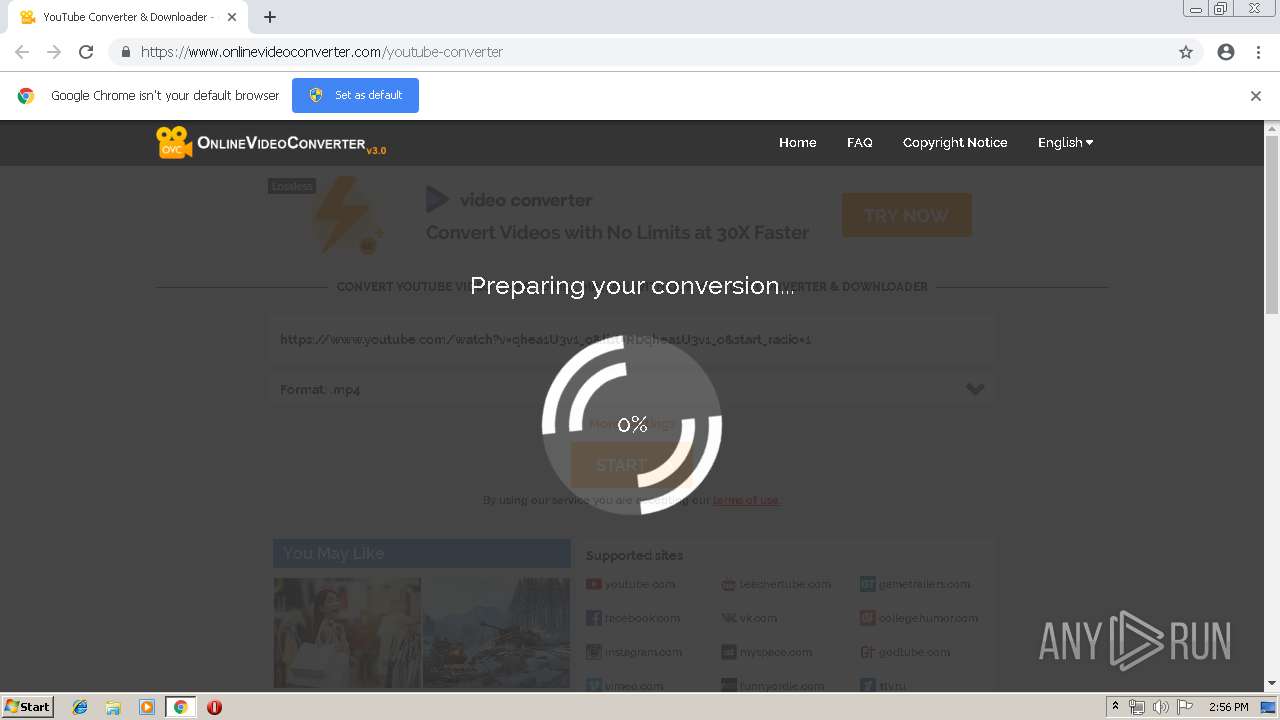Click the Facebook icon in supported sites

594,618
